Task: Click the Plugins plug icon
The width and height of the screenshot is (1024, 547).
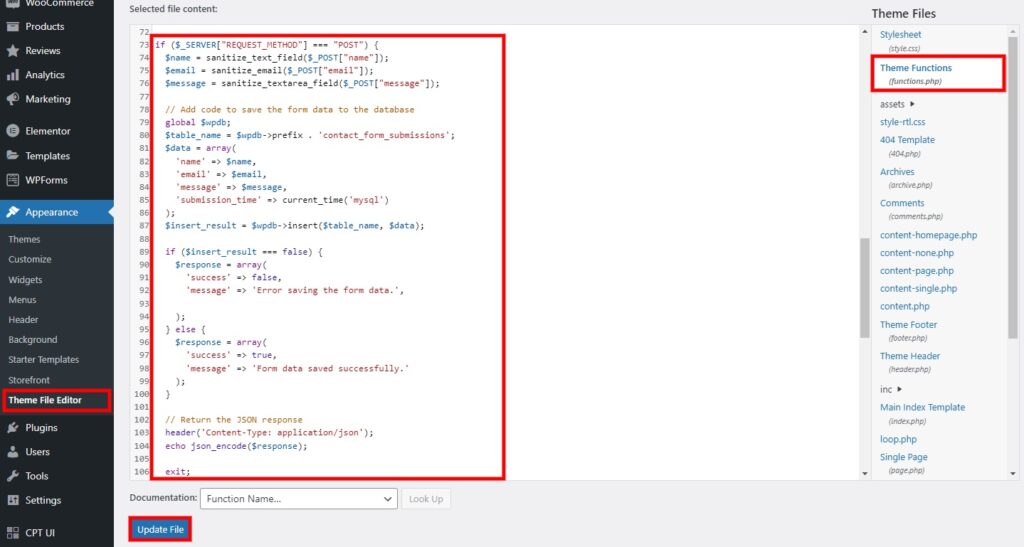Action: coord(12,428)
